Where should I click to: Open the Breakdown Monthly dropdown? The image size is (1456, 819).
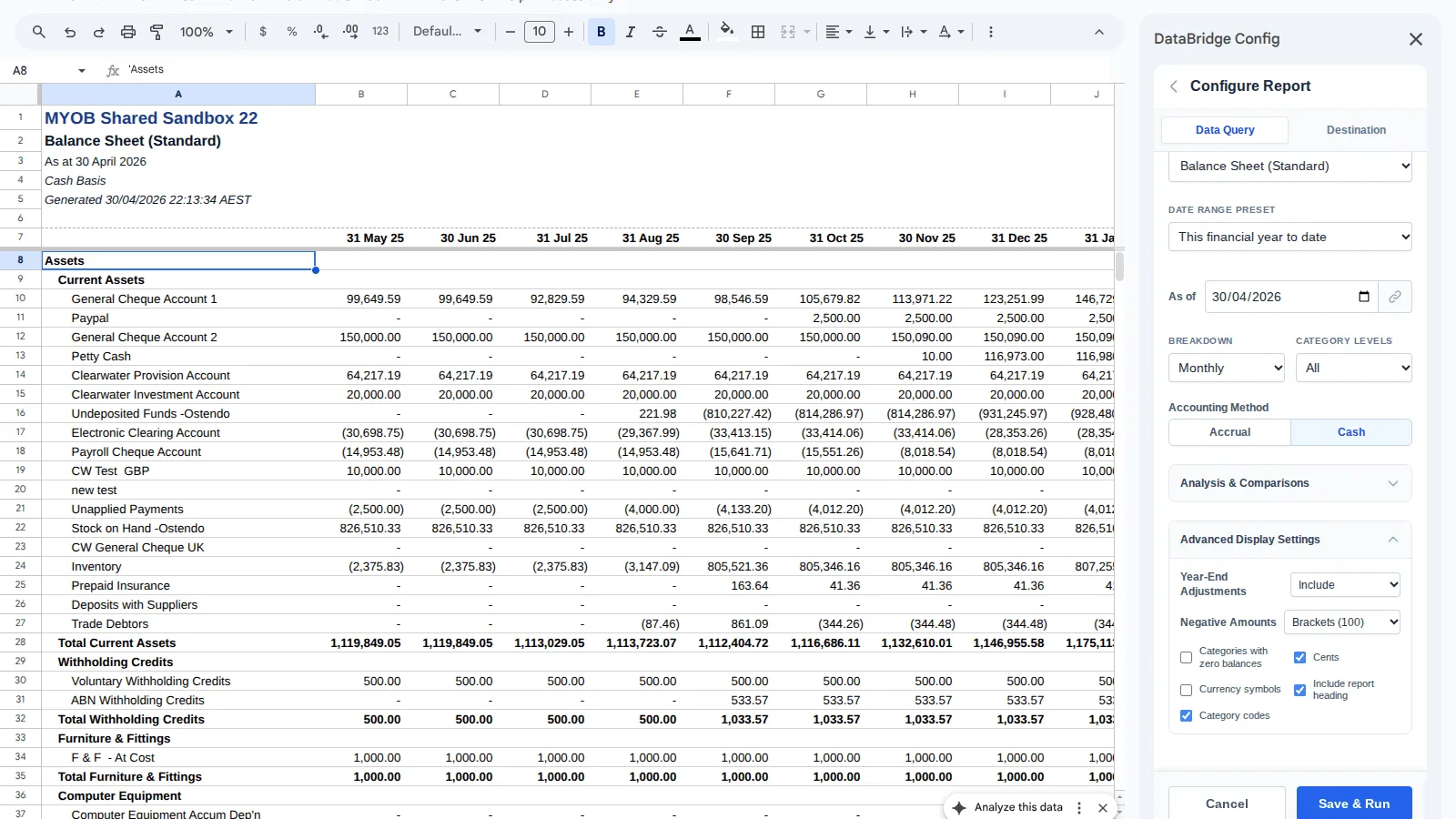click(x=1227, y=369)
